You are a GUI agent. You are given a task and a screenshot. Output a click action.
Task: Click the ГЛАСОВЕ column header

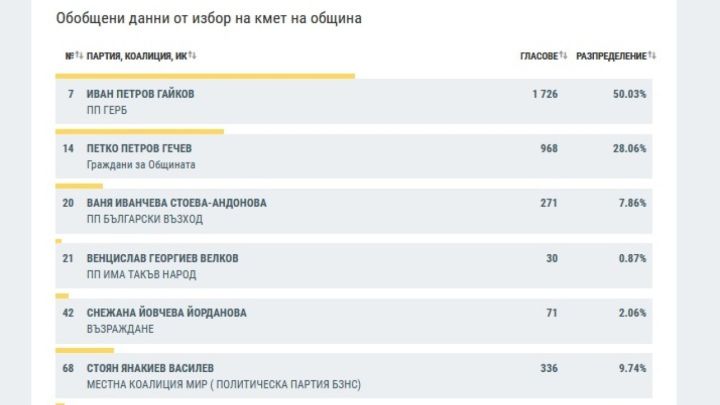[539, 56]
